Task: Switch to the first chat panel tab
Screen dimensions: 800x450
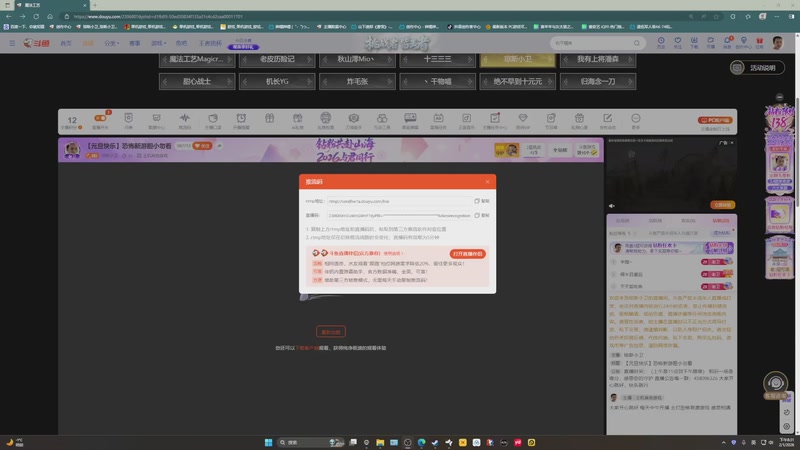Action: (x=622, y=221)
